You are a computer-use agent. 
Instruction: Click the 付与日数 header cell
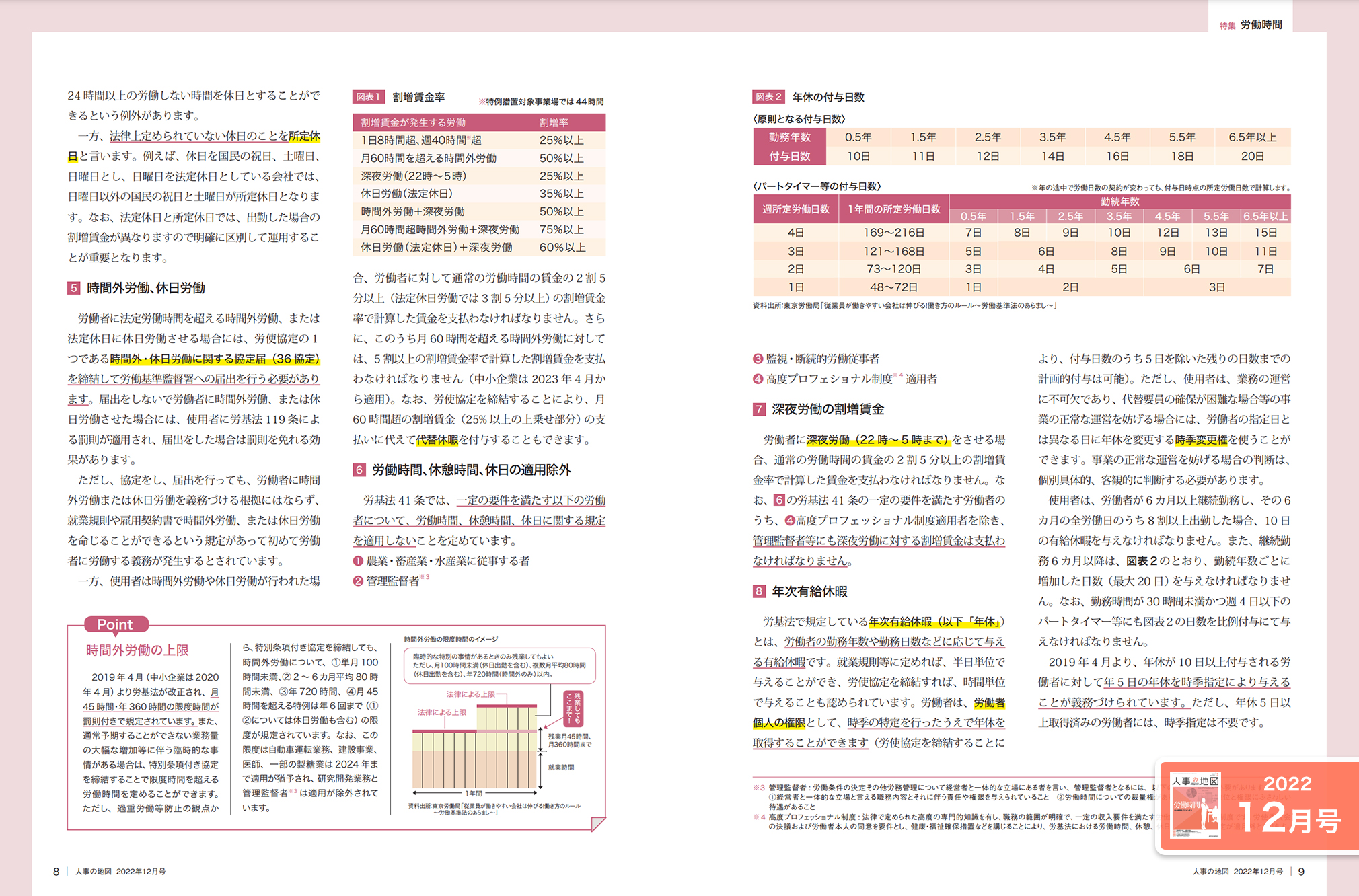790,156
